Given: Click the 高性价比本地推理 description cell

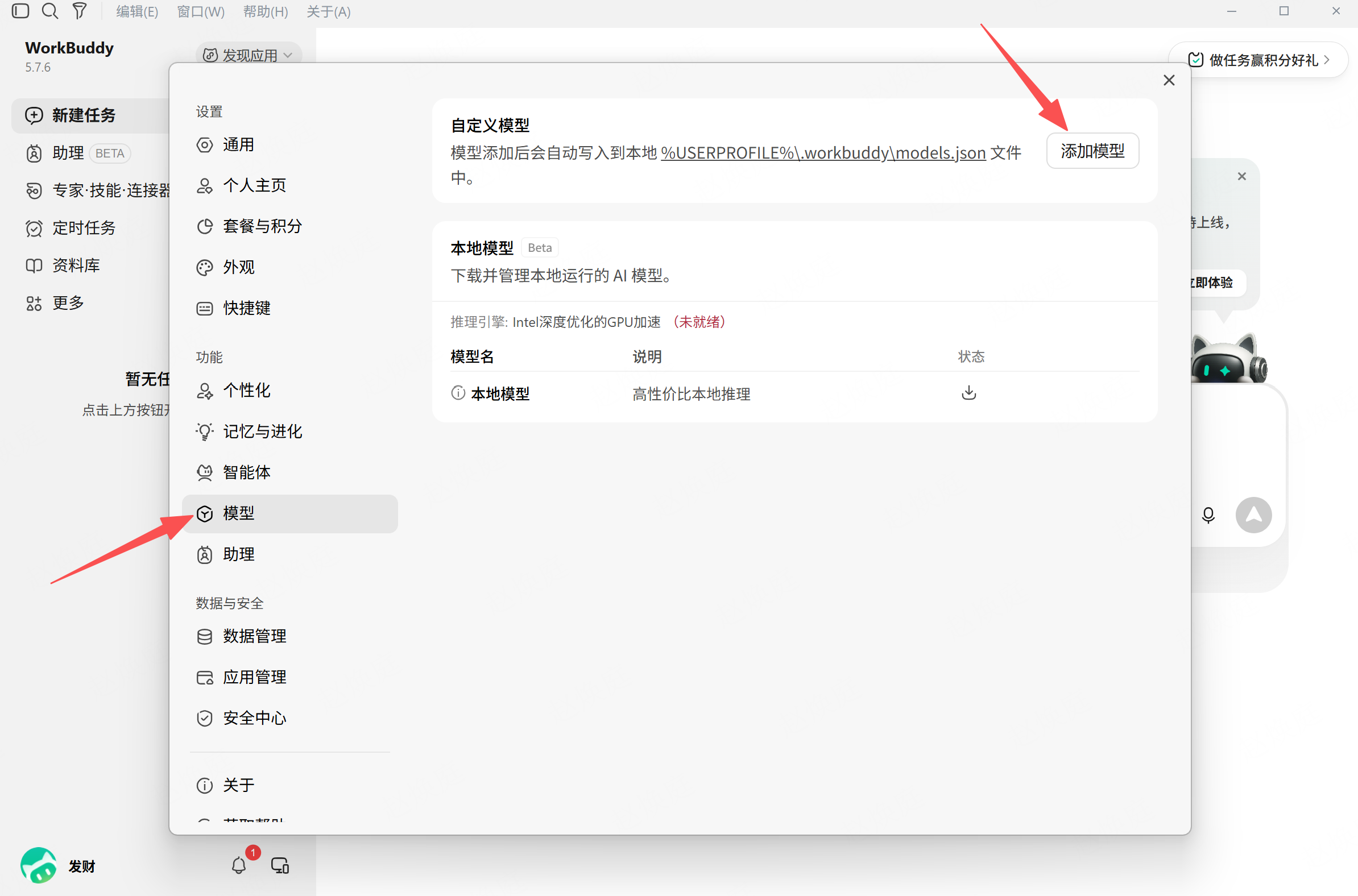Looking at the screenshot, I should (691, 394).
